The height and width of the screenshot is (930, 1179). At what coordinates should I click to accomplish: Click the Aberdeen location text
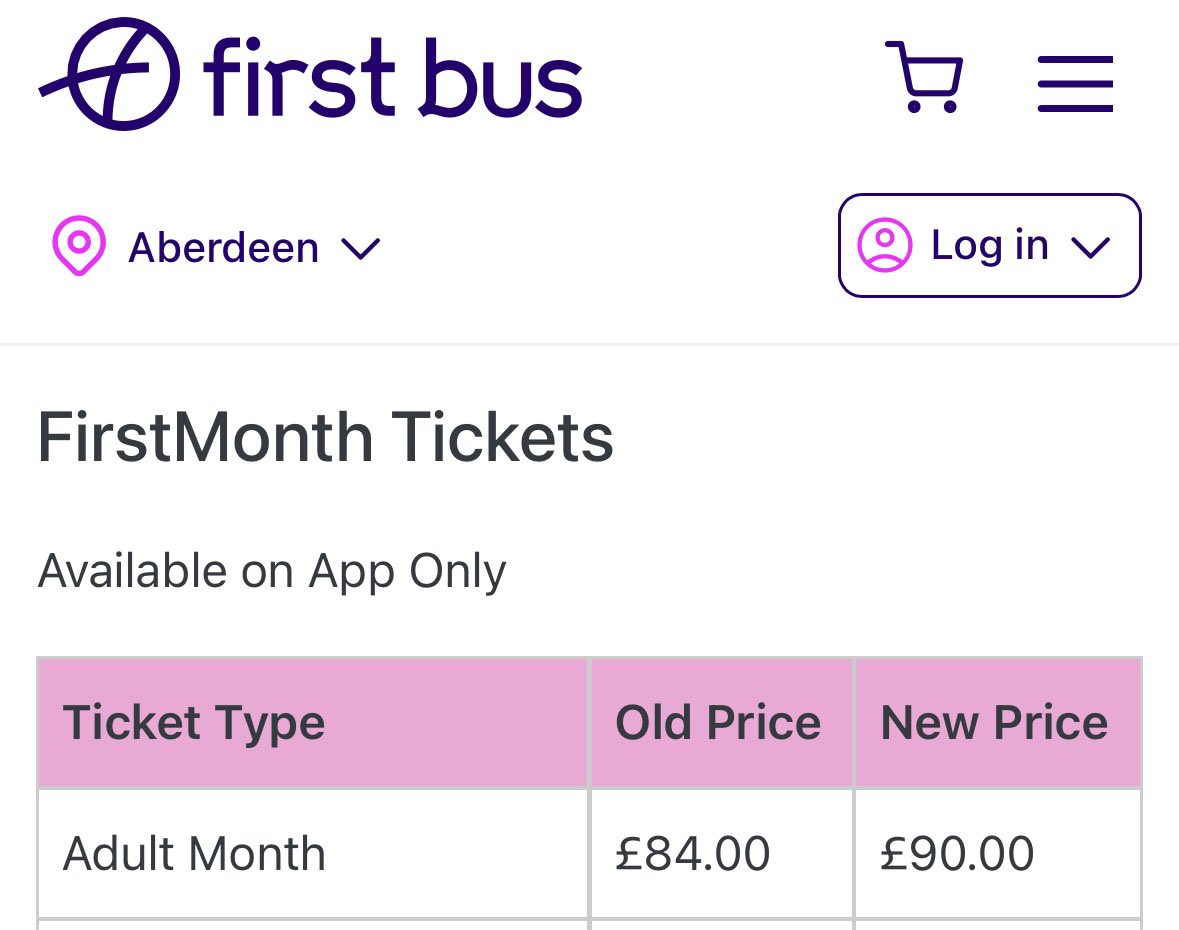(223, 247)
